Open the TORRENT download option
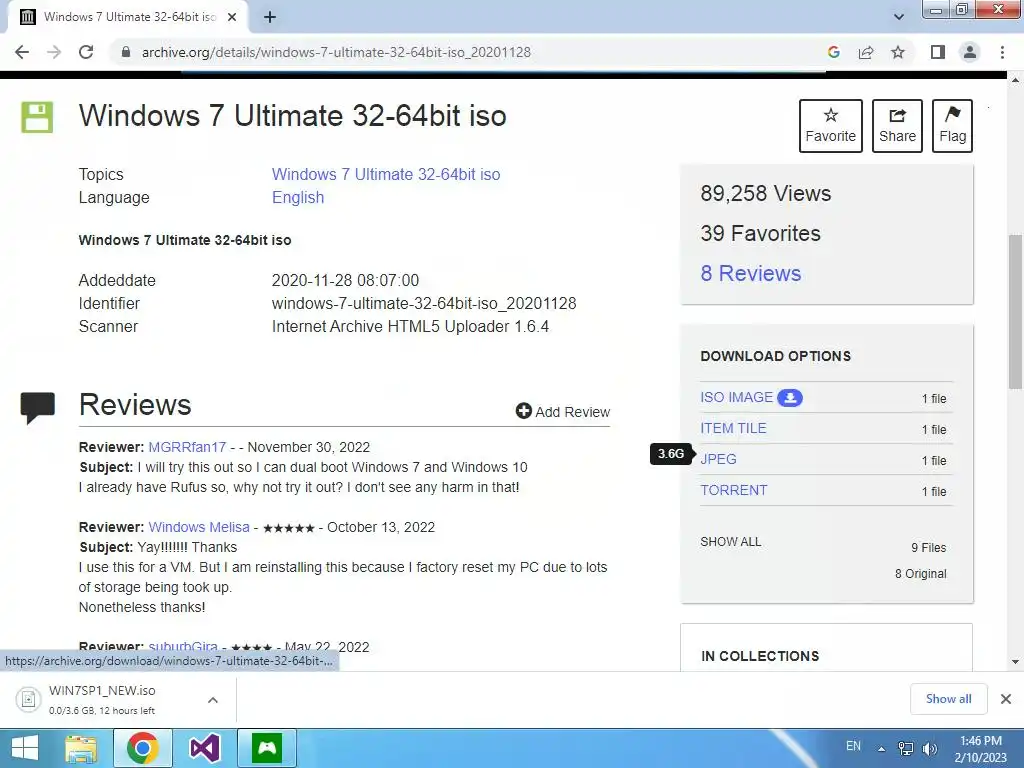 click(734, 490)
